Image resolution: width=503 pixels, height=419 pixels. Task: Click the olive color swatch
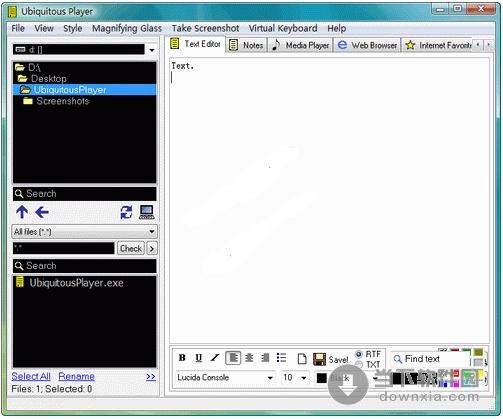click(x=478, y=352)
